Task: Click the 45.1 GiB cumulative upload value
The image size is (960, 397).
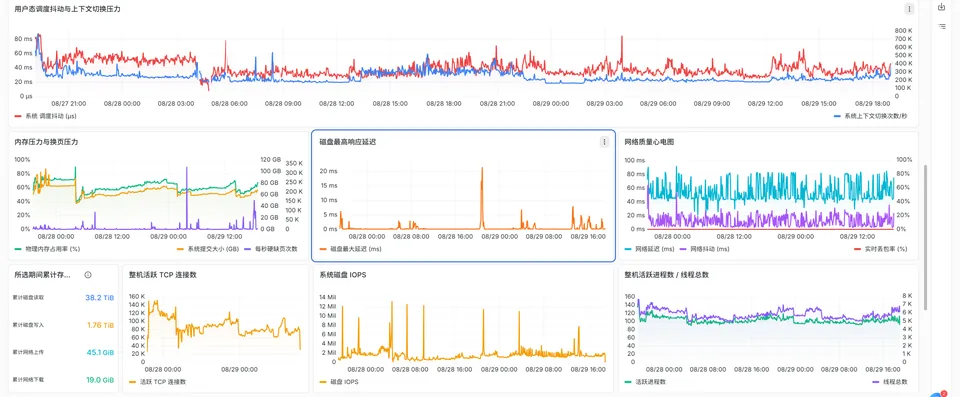Action: coord(100,352)
